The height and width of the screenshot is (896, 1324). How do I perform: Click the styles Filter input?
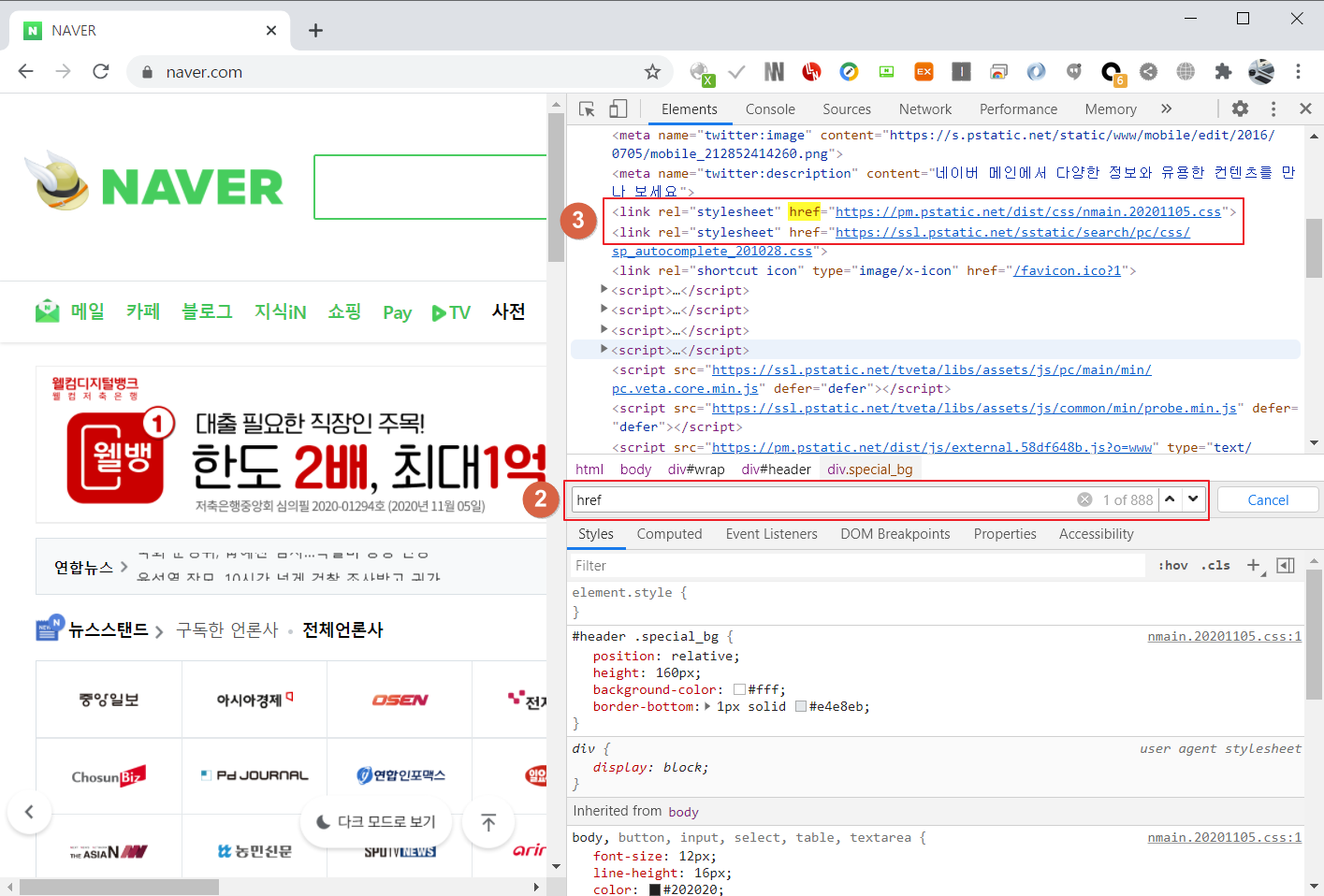[x=856, y=565]
